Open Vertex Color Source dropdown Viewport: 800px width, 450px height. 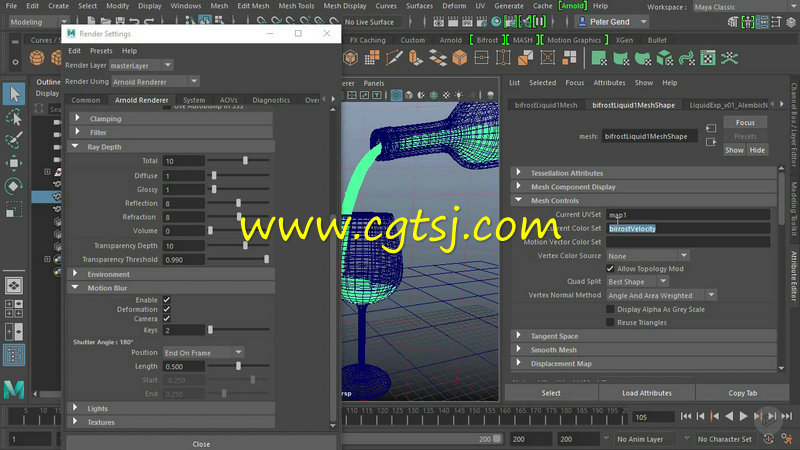[x=648, y=256]
